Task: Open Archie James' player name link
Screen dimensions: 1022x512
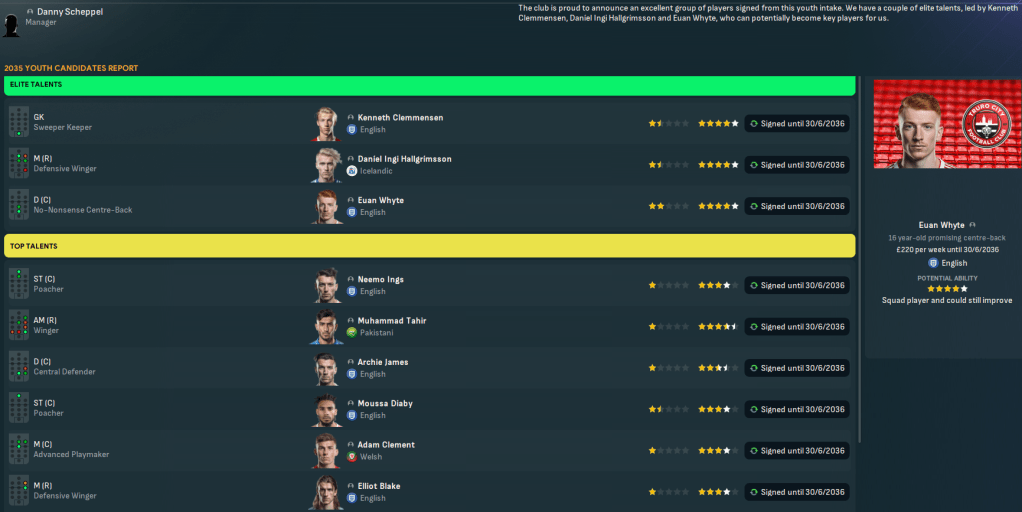Action: click(x=383, y=362)
